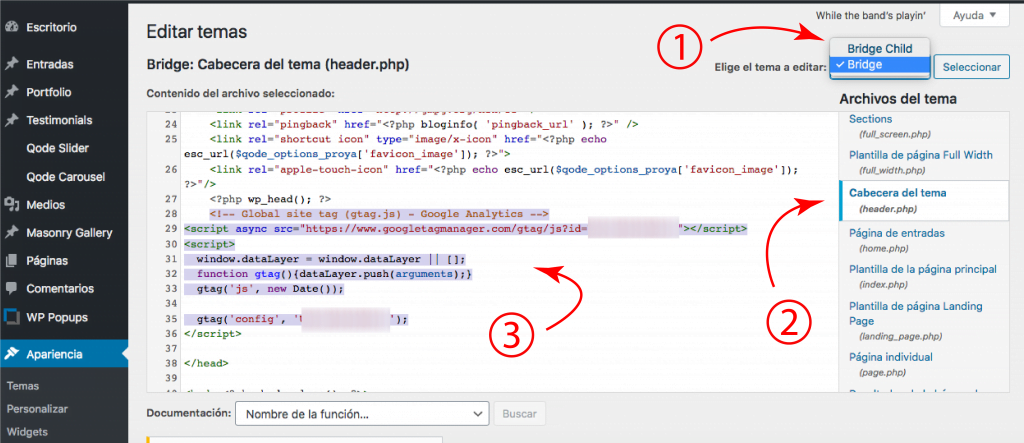Open the Nombre de la función dropdown

pos(362,414)
